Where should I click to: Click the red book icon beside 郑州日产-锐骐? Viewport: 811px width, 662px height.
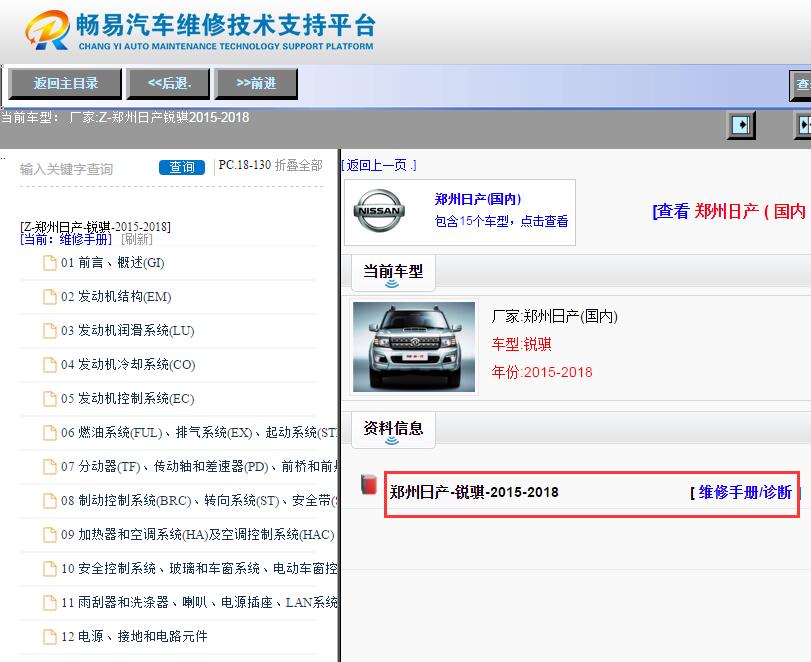click(x=369, y=484)
